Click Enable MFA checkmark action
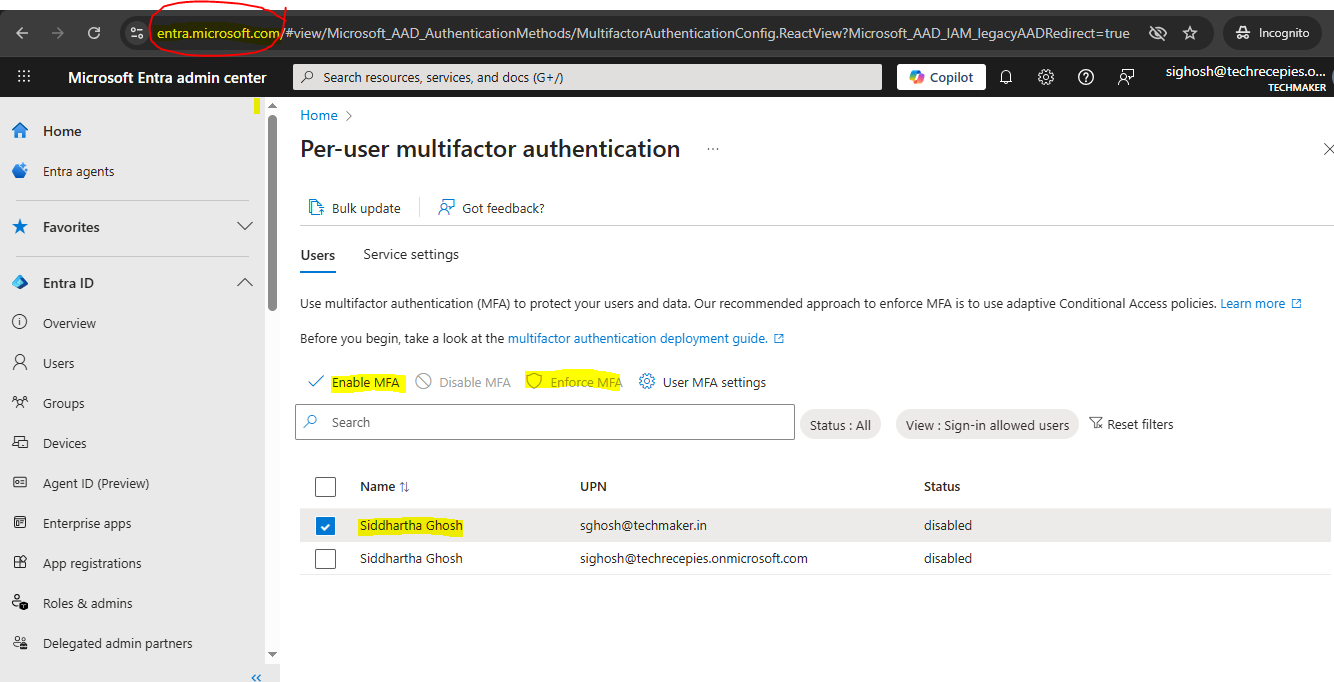1334x682 pixels. (316, 382)
